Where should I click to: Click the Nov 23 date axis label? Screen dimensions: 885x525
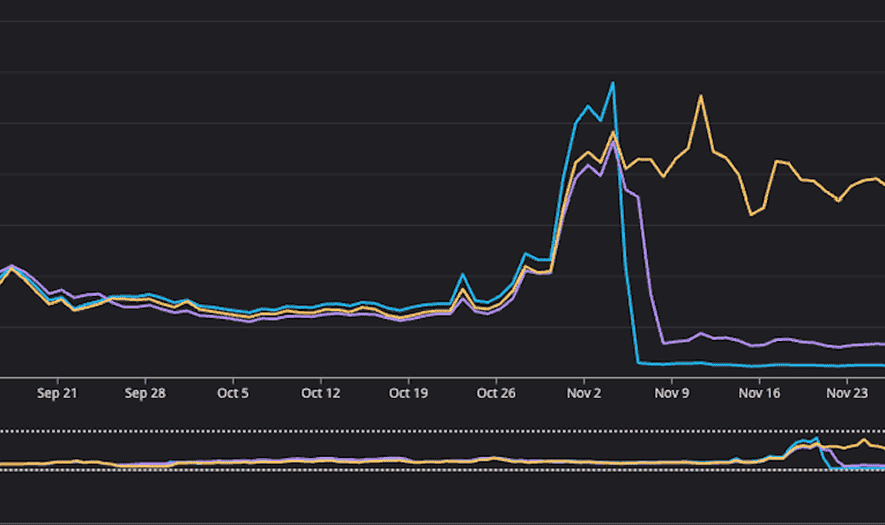847,394
